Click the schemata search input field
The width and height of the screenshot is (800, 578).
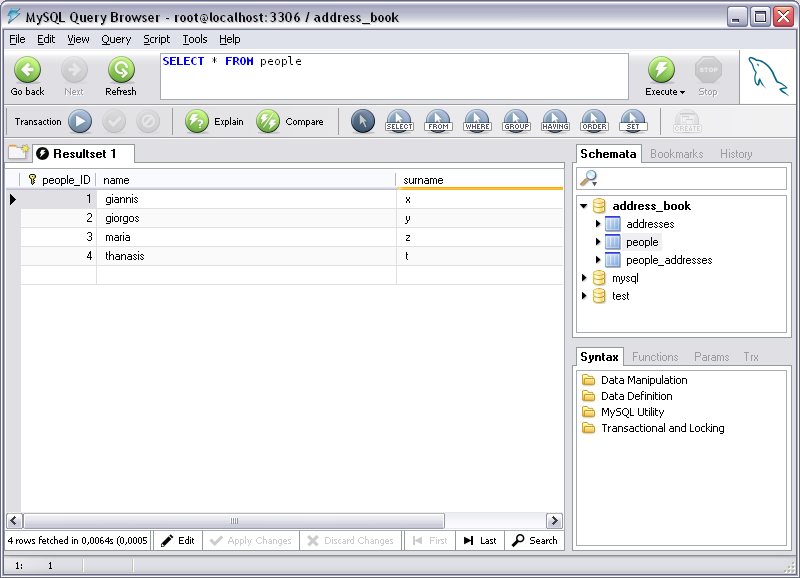click(x=682, y=179)
